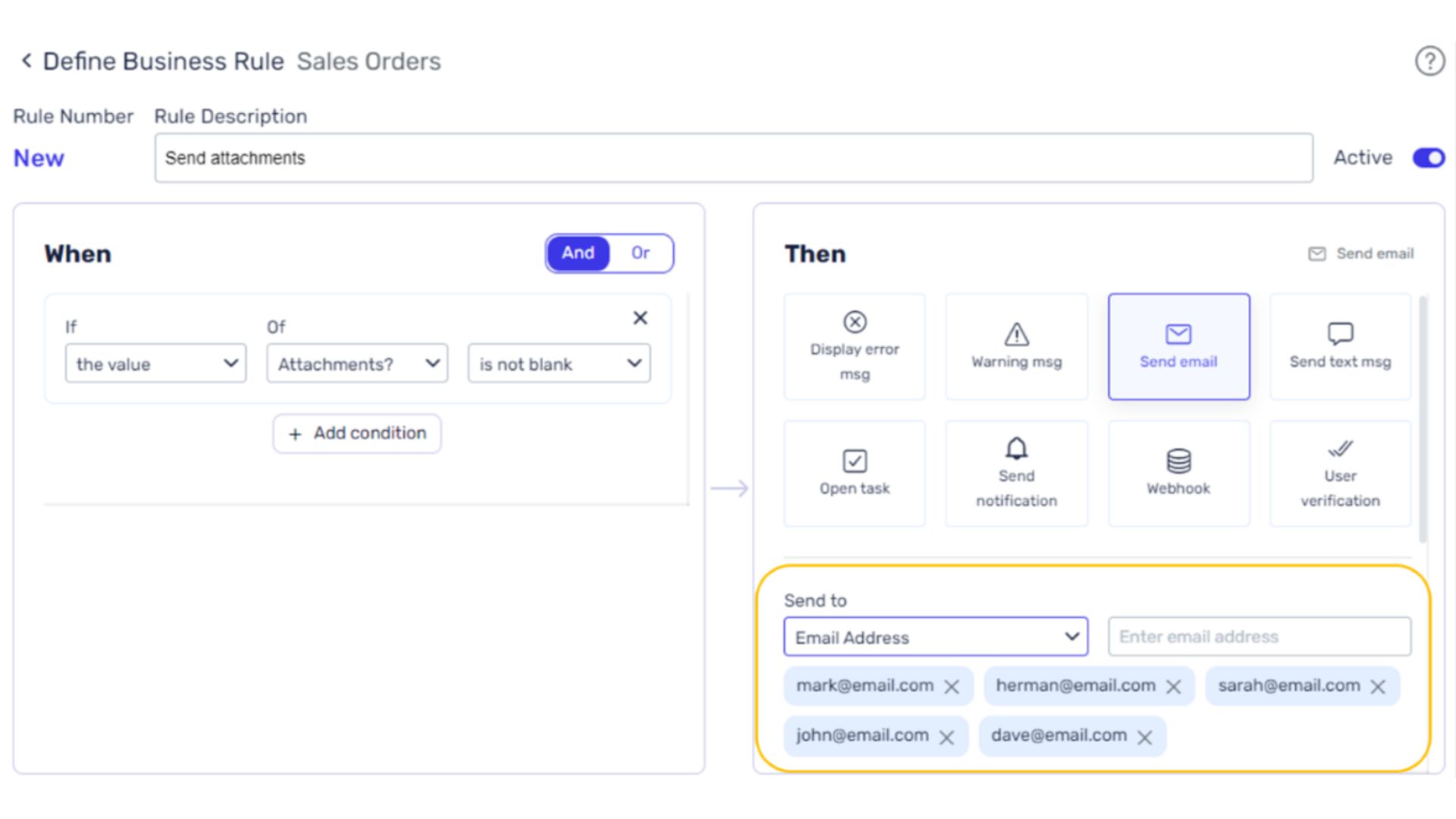Switch condition logic to Or
1456x819 pixels.
click(640, 253)
